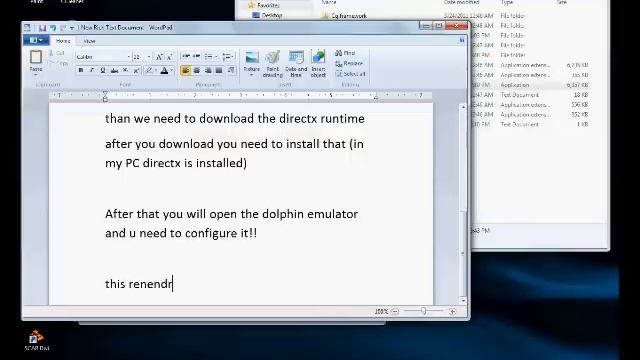Screen dimensions: 640x360
Task: Switch to the Home ribbon tab
Action: [63, 41]
